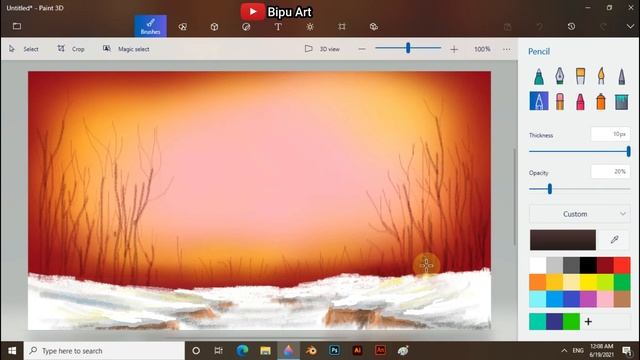Open the Text tool tab
The height and width of the screenshot is (360, 640).
tap(278, 27)
